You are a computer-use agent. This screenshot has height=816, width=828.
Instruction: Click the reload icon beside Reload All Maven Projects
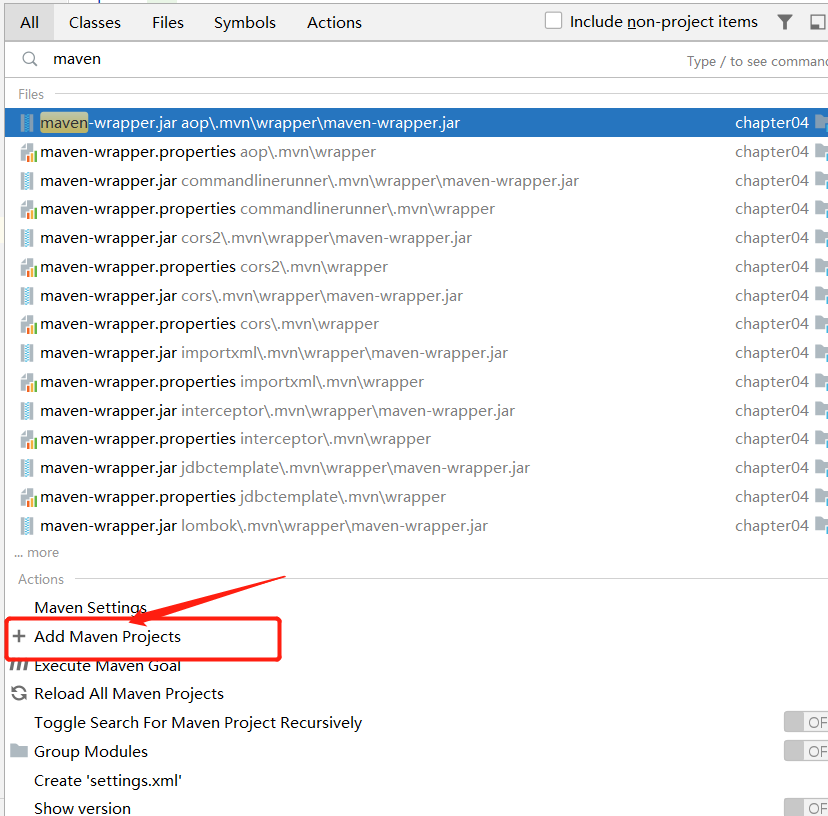pos(19,693)
